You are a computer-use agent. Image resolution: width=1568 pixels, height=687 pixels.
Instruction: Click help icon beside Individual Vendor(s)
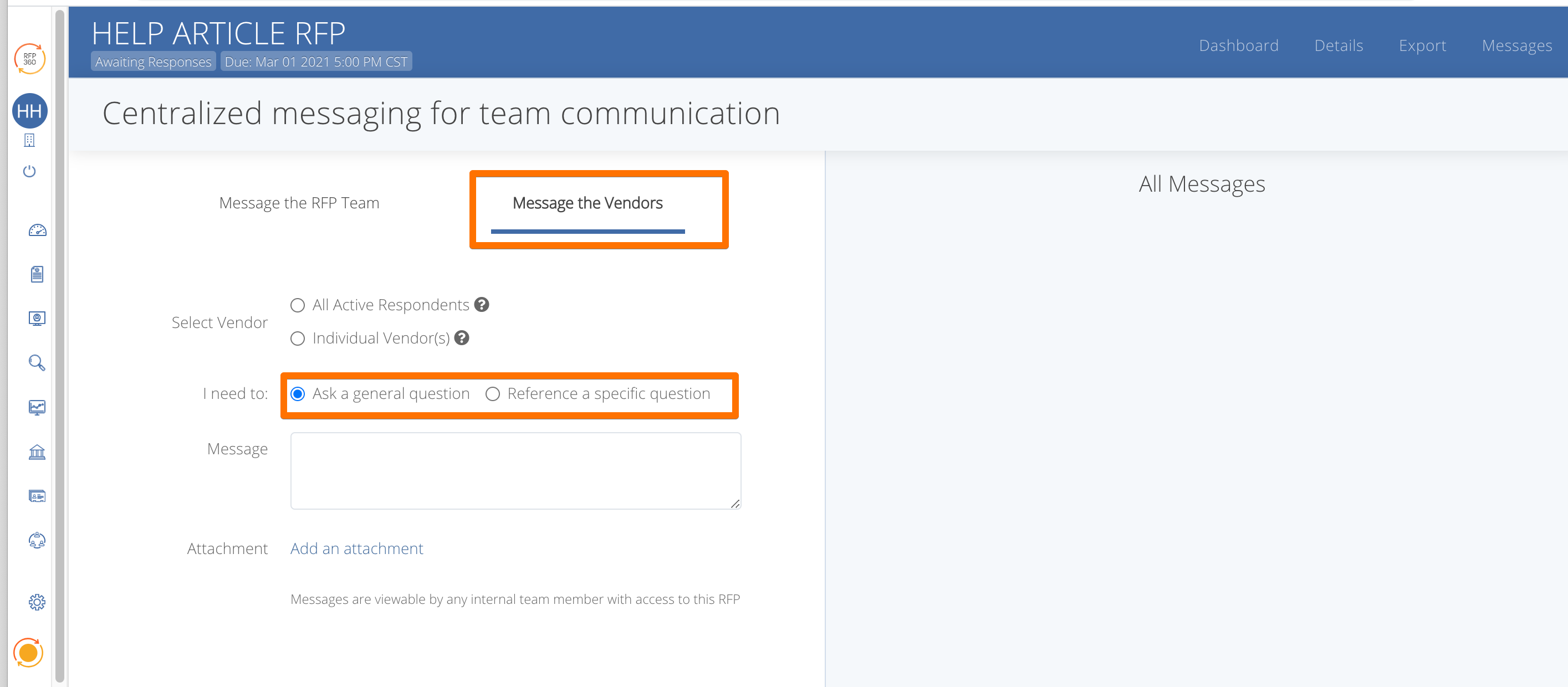462,338
